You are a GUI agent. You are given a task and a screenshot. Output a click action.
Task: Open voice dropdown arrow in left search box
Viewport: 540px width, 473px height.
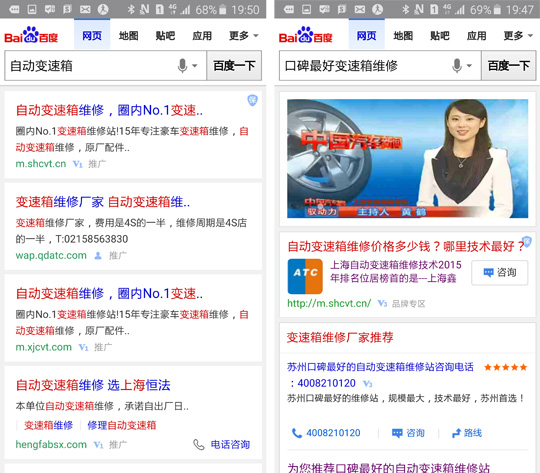(x=195, y=65)
